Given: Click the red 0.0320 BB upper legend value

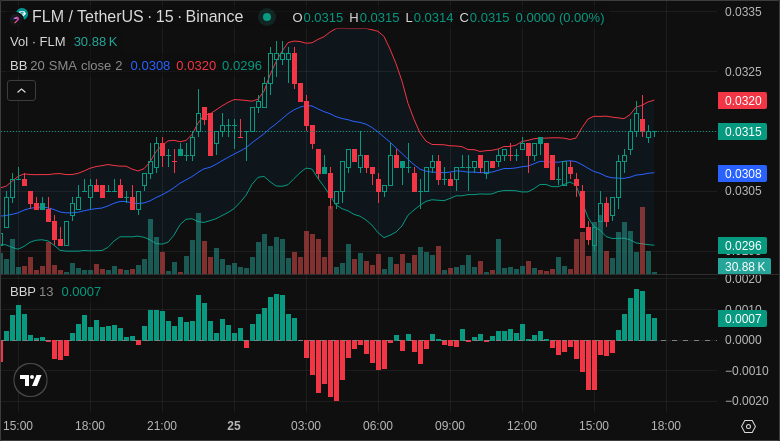Looking at the screenshot, I should click(196, 66).
